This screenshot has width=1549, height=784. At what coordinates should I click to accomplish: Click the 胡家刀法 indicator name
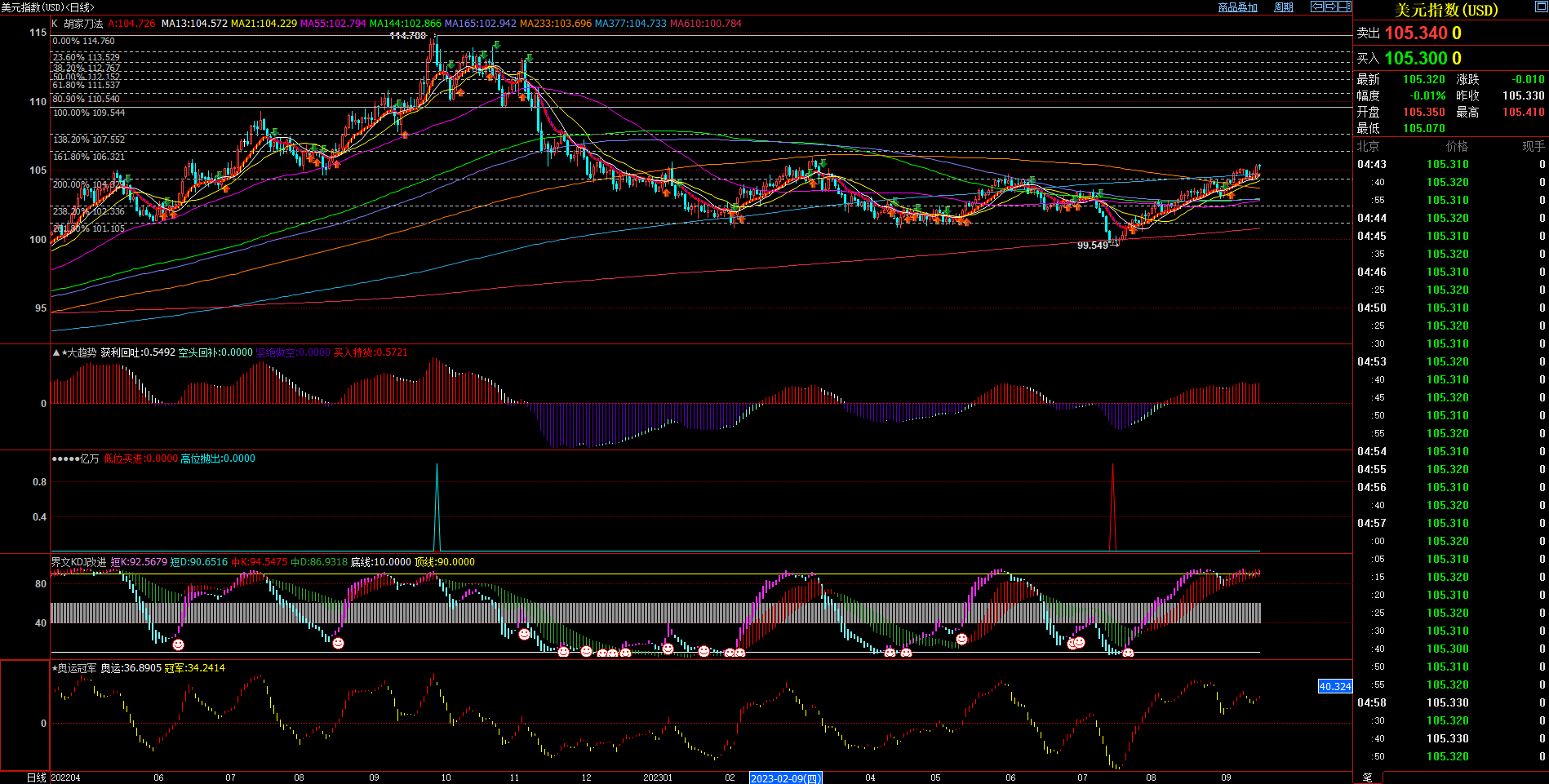83,24
